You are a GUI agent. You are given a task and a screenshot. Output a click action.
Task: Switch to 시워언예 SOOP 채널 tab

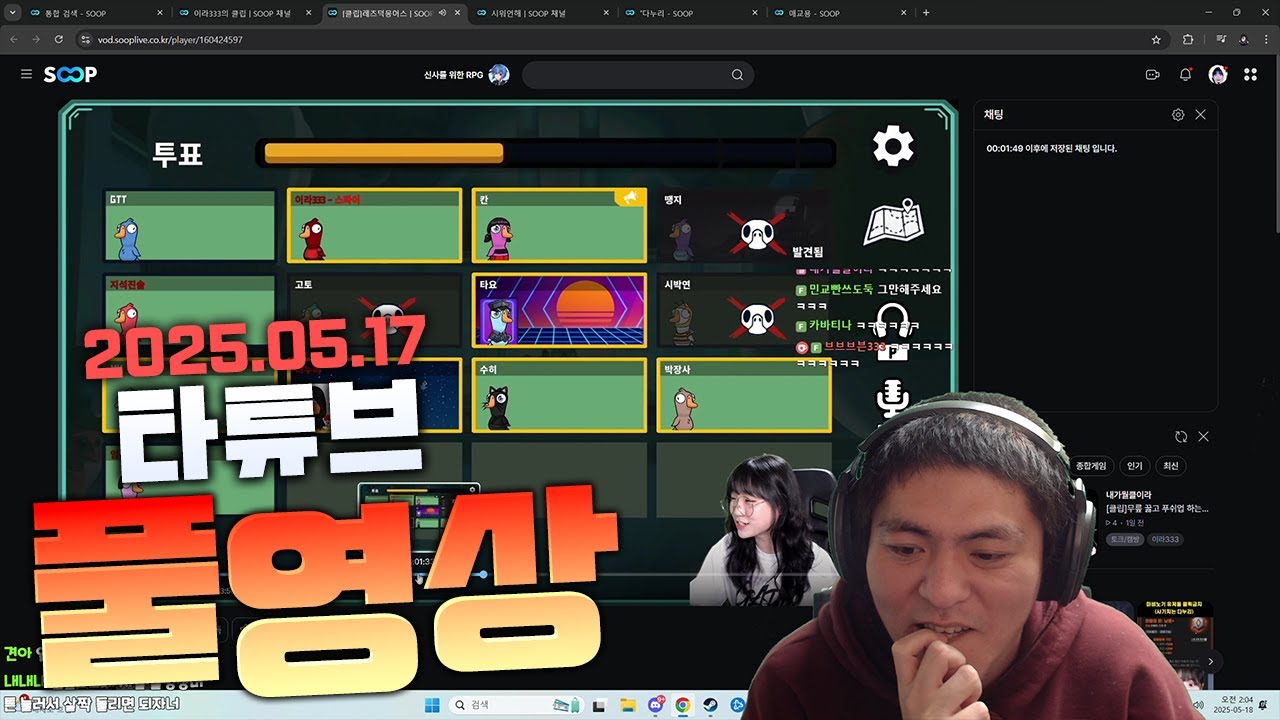tap(542, 13)
